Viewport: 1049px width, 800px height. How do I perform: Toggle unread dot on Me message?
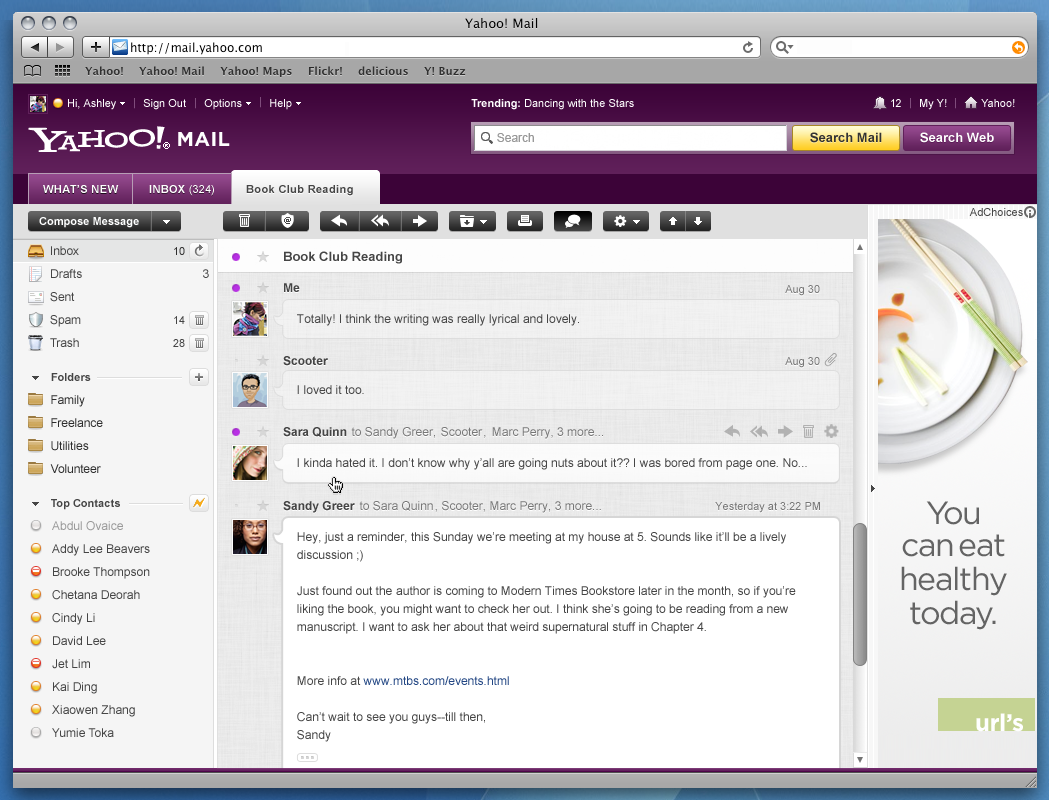coord(236,288)
